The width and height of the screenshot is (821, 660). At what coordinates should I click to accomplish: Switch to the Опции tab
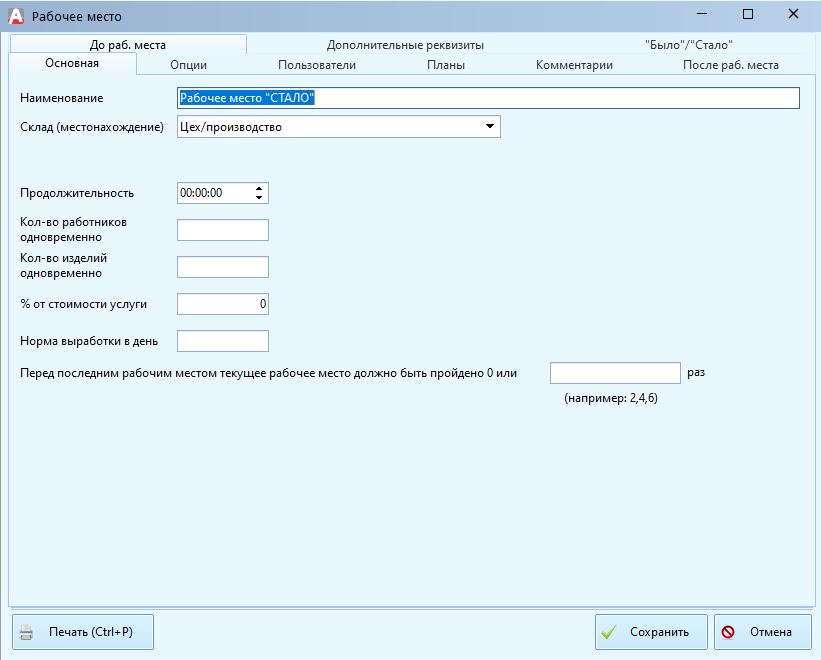tap(188, 65)
